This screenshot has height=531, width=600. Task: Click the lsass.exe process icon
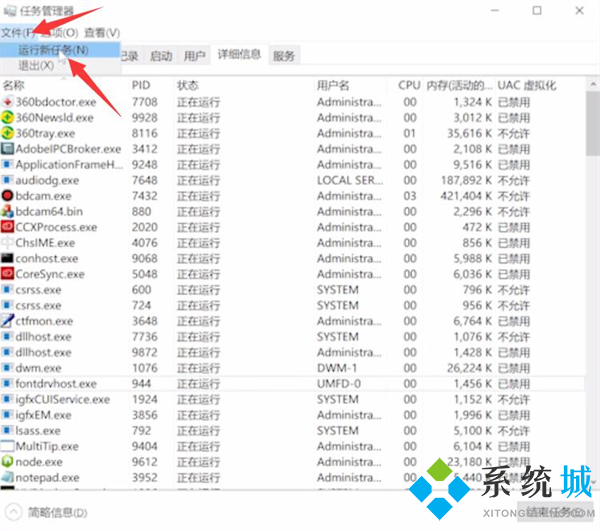coord(7,431)
